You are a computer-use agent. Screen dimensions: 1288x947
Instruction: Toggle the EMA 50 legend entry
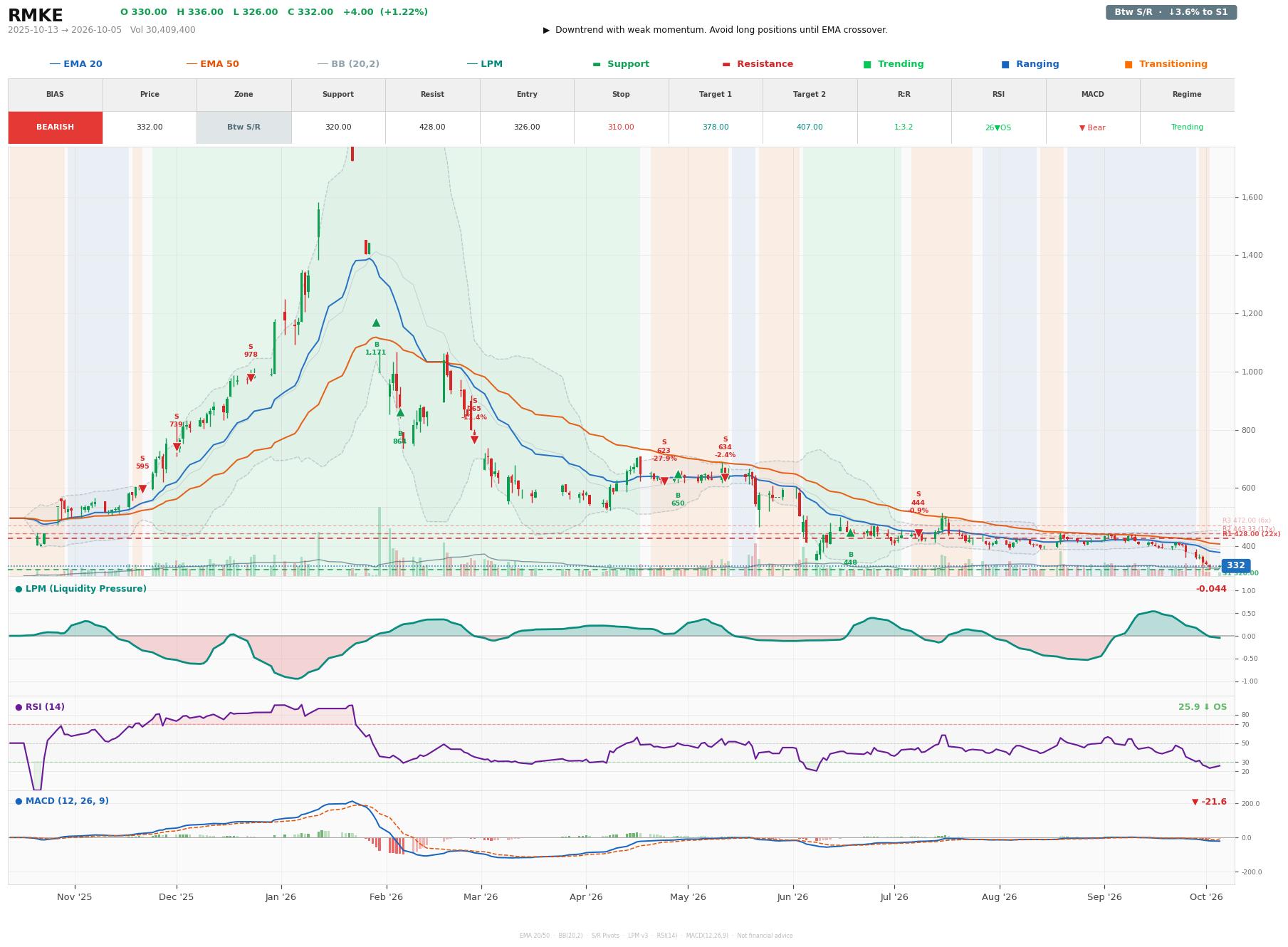[212, 64]
